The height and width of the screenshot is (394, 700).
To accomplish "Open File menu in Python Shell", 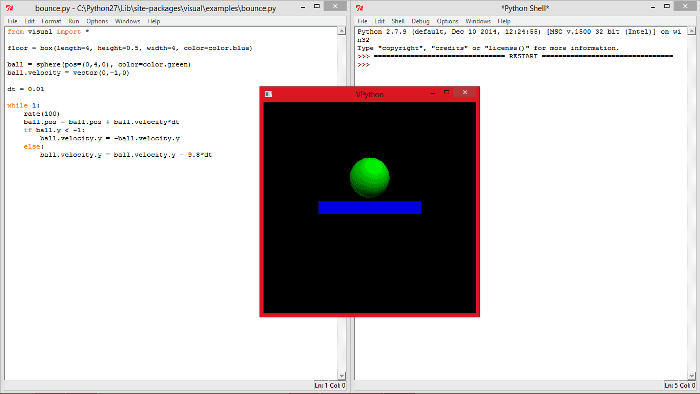I will click(362, 21).
